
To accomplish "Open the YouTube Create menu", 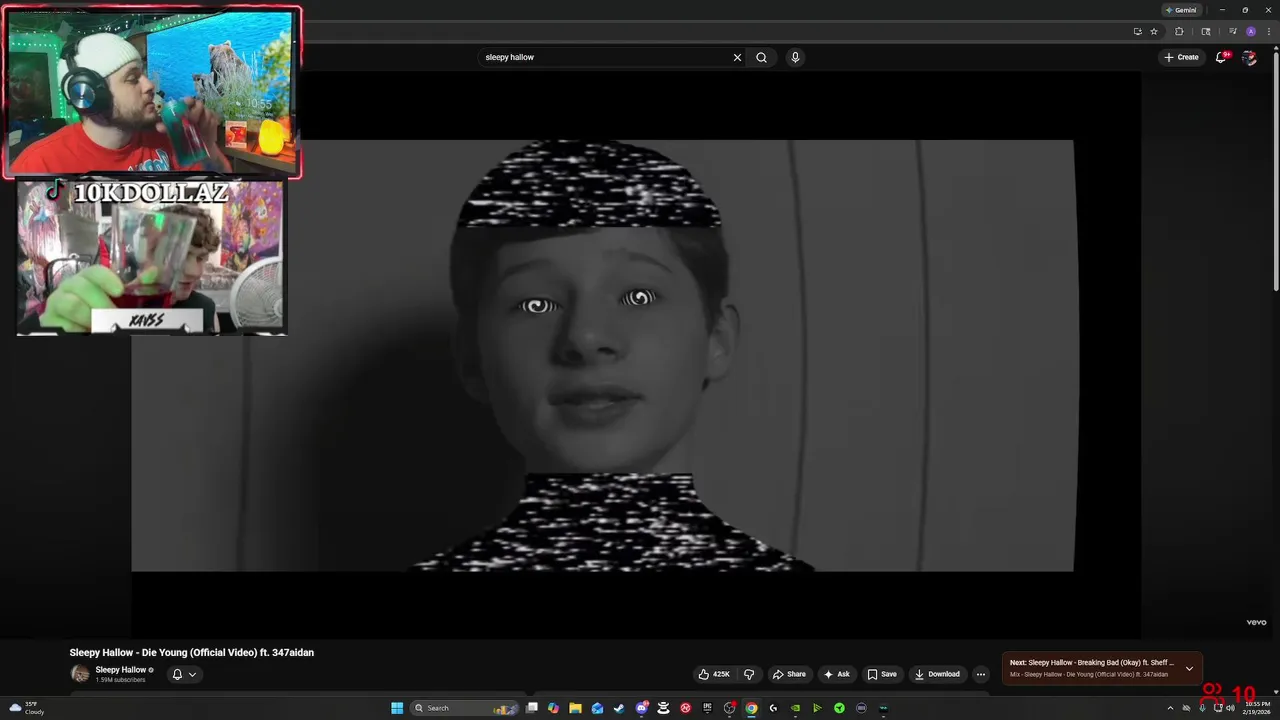I will pos(1181,57).
